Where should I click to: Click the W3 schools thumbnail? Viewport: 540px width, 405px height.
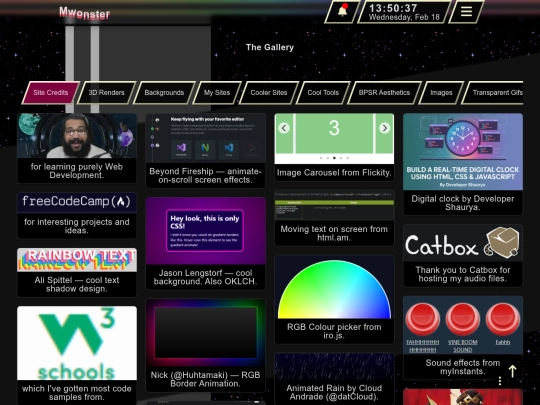click(x=77, y=343)
